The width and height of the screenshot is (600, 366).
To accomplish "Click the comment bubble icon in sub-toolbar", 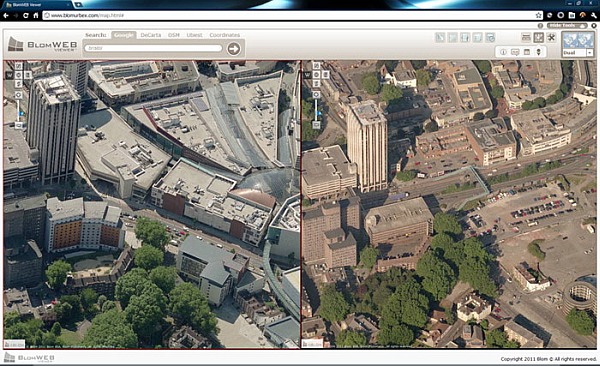I will pos(515,52).
